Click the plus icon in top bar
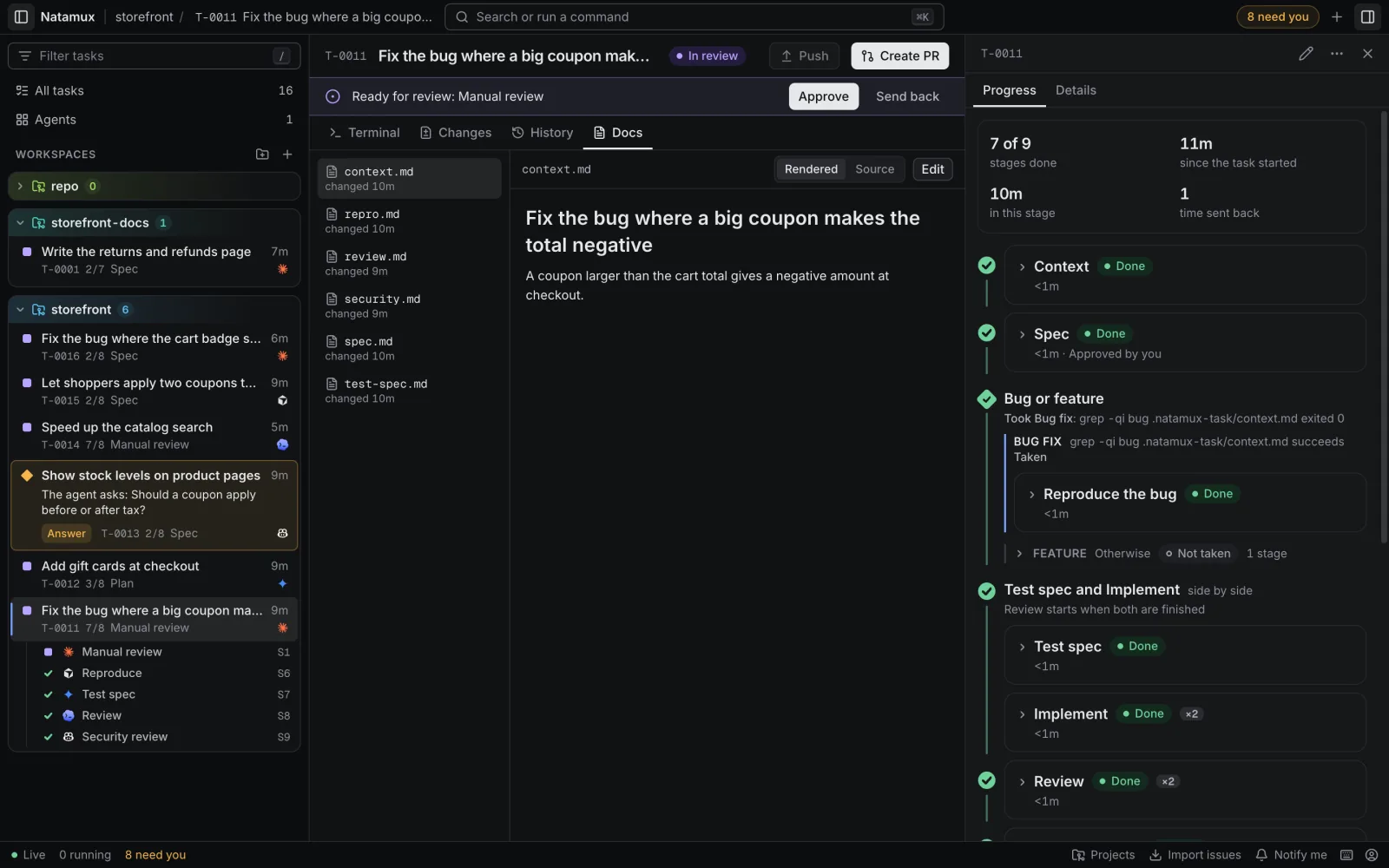Image resolution: width=1389 pixels, height=868 pixels. (x=1337, y=16)
